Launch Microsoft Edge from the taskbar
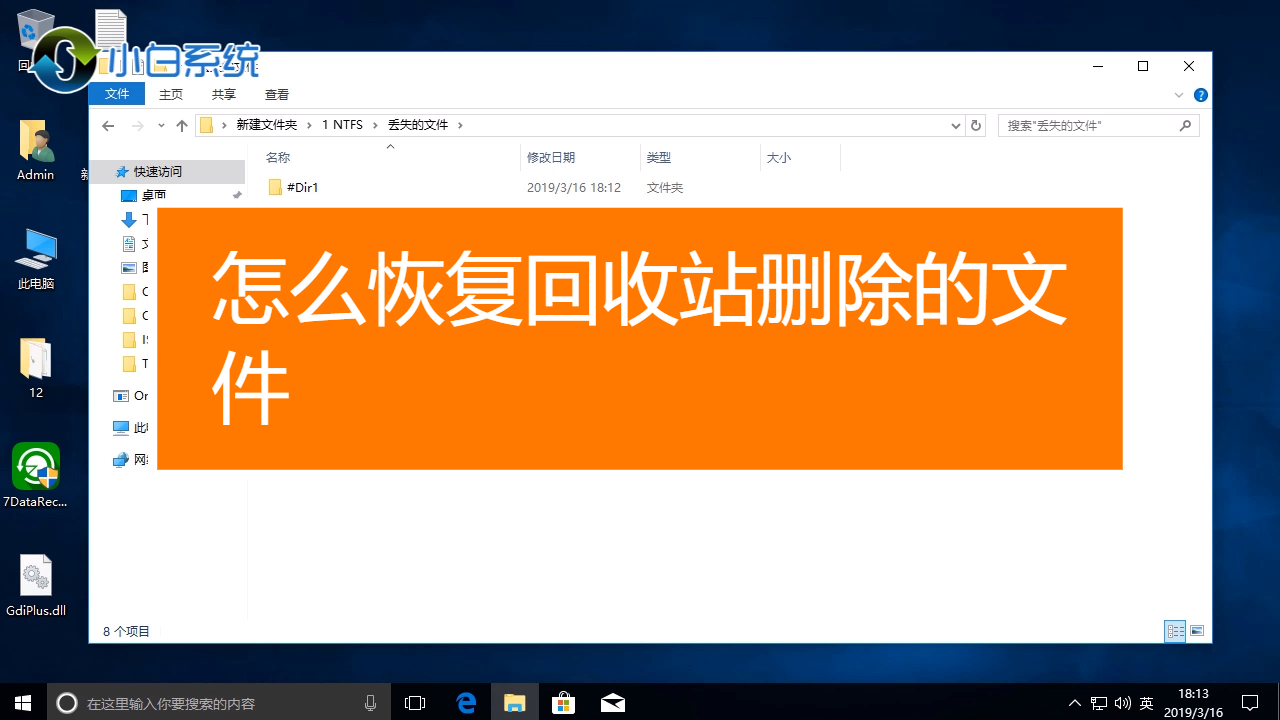Viewport: 1280px width, 720px height. (x=466, y=703)
